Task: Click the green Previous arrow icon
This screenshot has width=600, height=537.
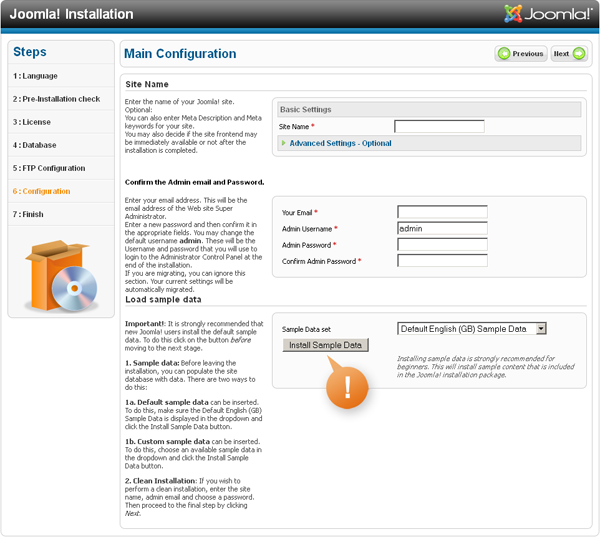Action: click(x=504, y=54)
